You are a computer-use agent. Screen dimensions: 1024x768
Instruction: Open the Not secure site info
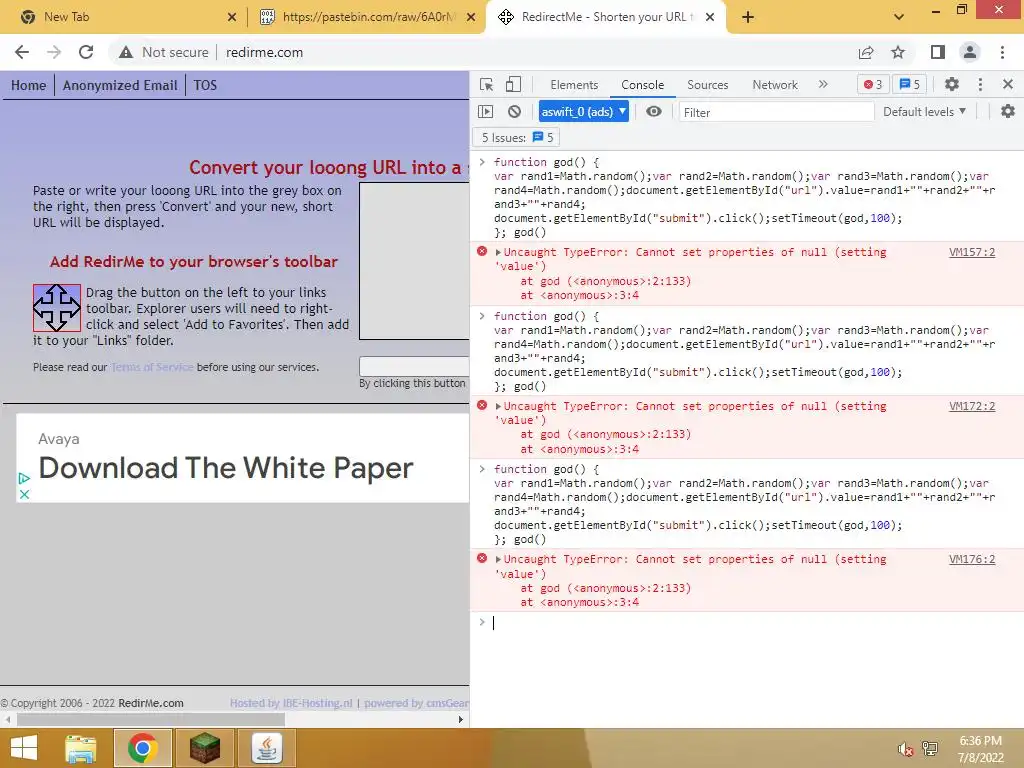(163, 52)
